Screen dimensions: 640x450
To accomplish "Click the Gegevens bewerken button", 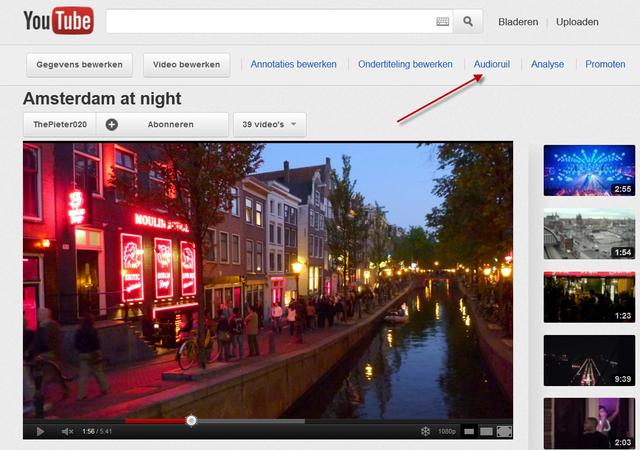I will pyautogui.click(x=79, y=65).
